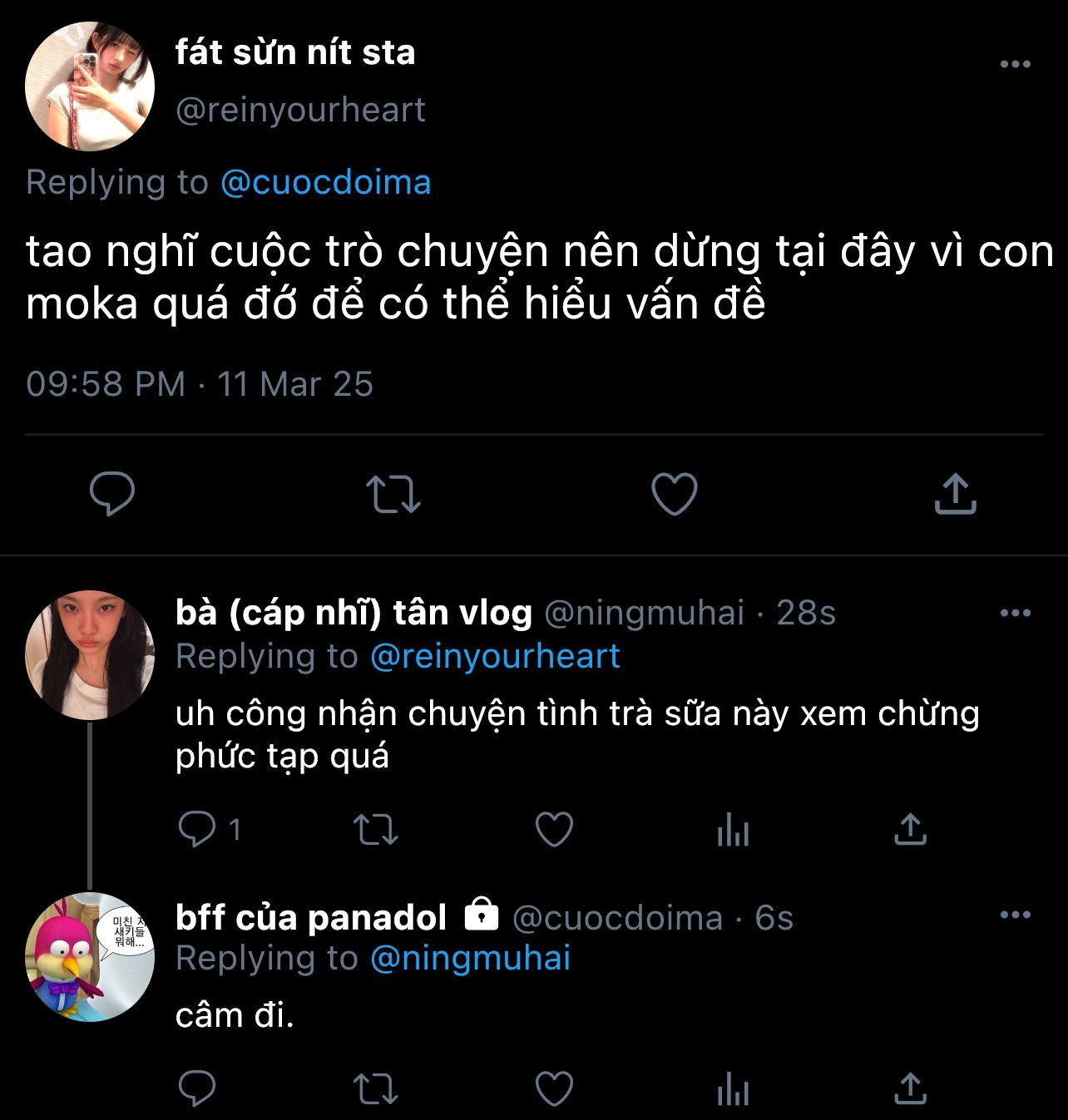The height and width of the screenshot is (1120, 1068).
Task: Like cuocdoima's 'câm đi.' reply
Action: tap(554, 1088)
